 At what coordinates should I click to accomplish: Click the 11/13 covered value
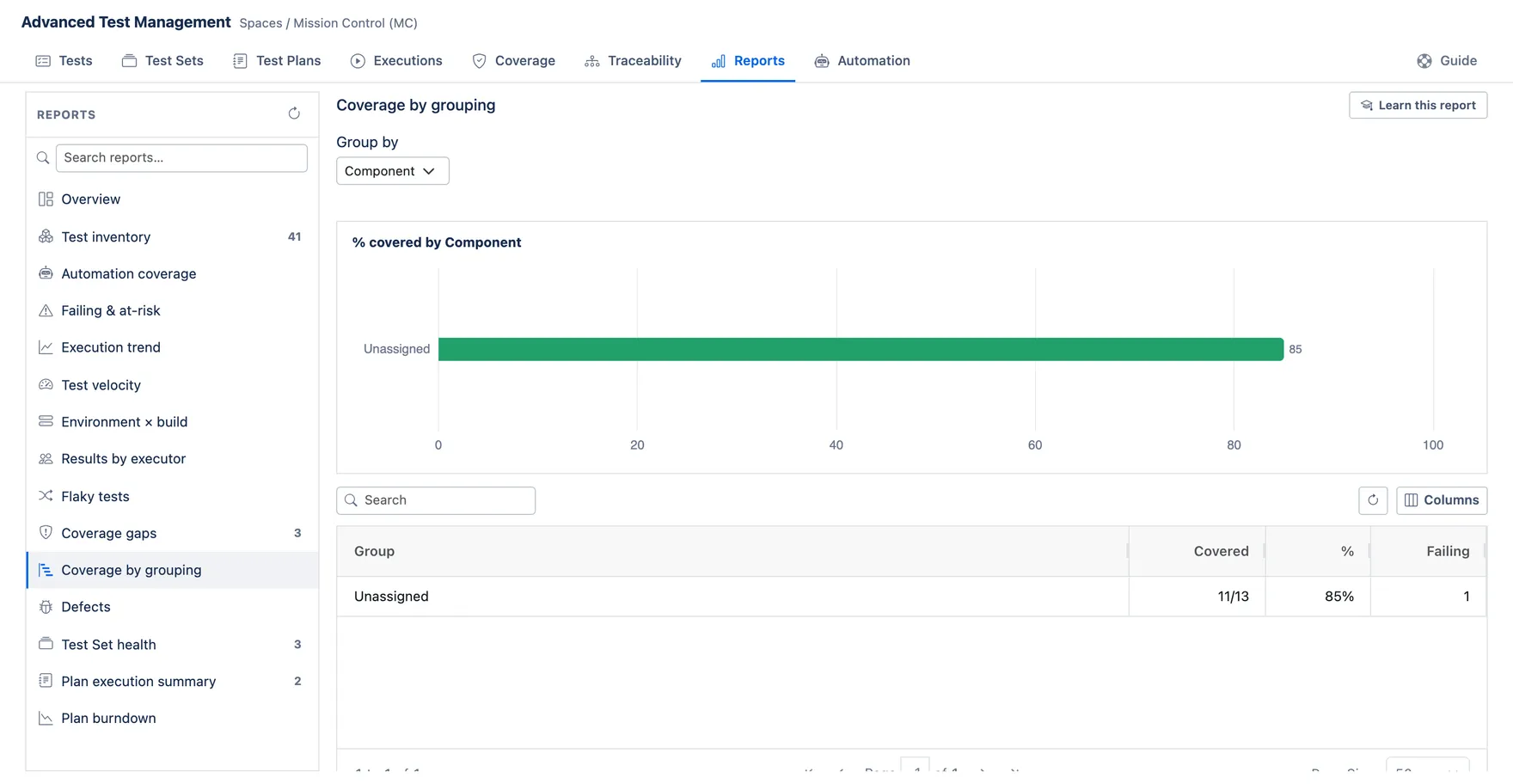point(1233,597)
